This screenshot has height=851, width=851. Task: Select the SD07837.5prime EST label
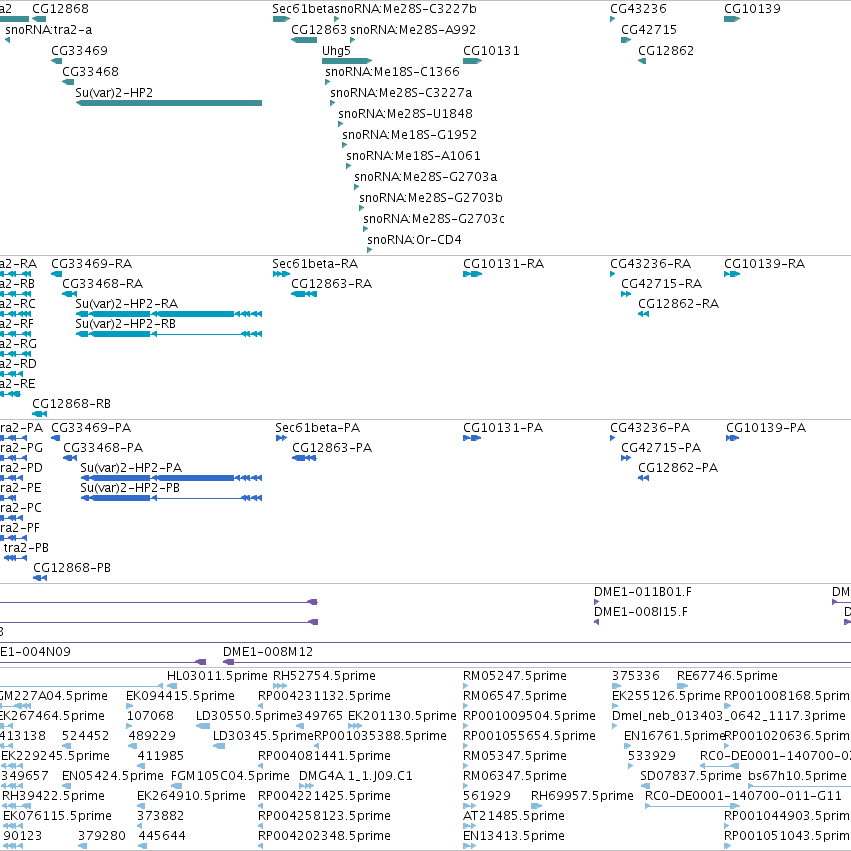[x=691, y=776]
